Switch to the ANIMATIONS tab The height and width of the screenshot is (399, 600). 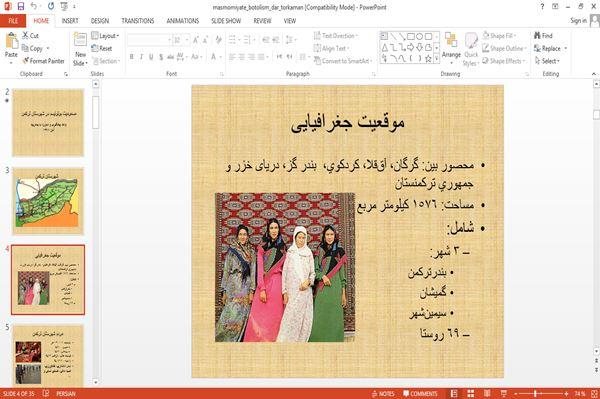tap(183, 21)
